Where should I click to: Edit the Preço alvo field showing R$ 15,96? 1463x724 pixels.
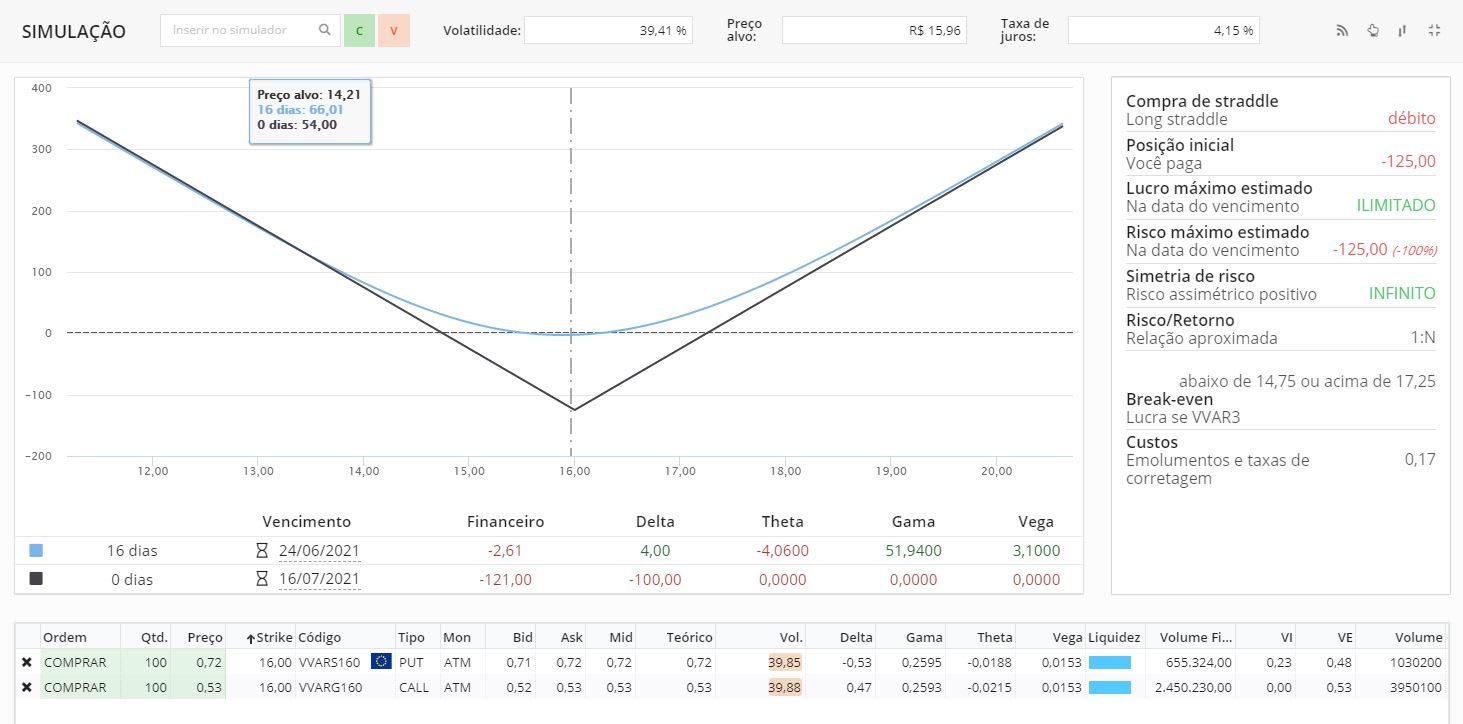point(874,30)
